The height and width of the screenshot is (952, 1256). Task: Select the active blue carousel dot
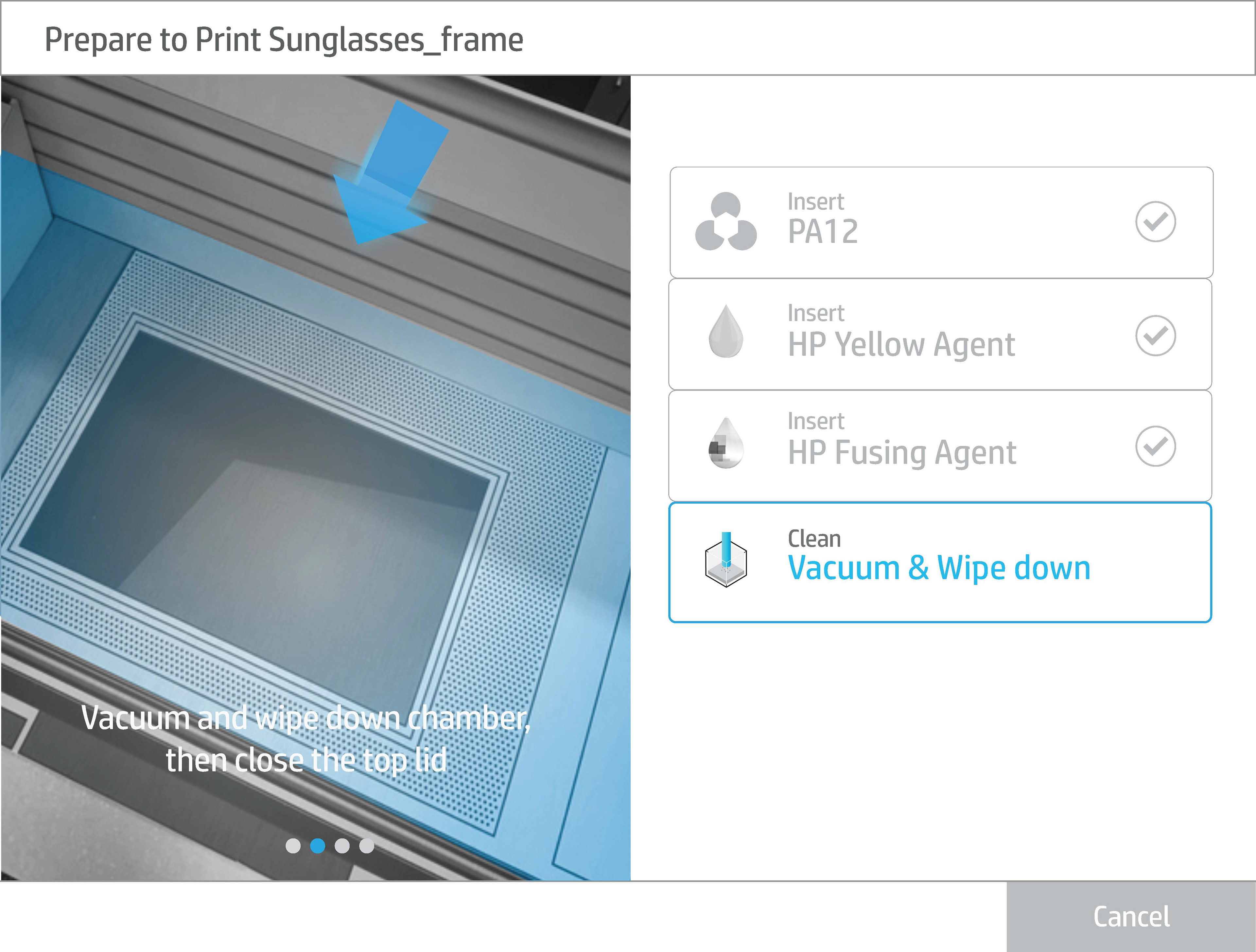[x=317, y=846]
